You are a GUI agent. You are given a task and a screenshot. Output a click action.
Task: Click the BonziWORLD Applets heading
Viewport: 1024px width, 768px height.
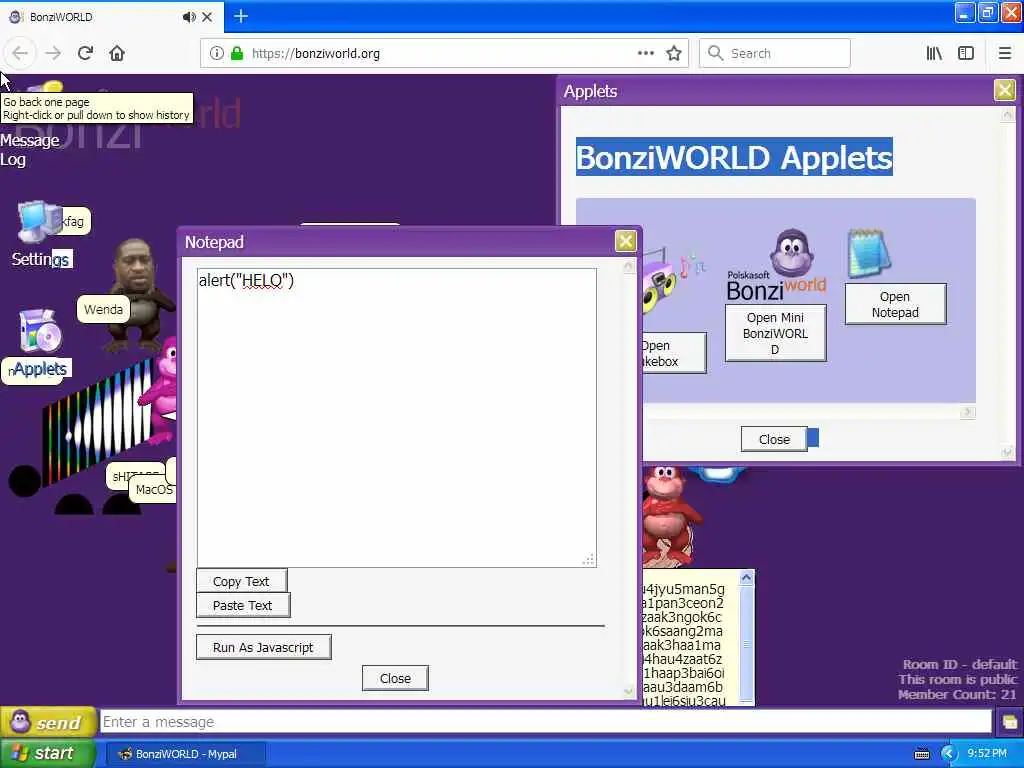pos(734,157)
